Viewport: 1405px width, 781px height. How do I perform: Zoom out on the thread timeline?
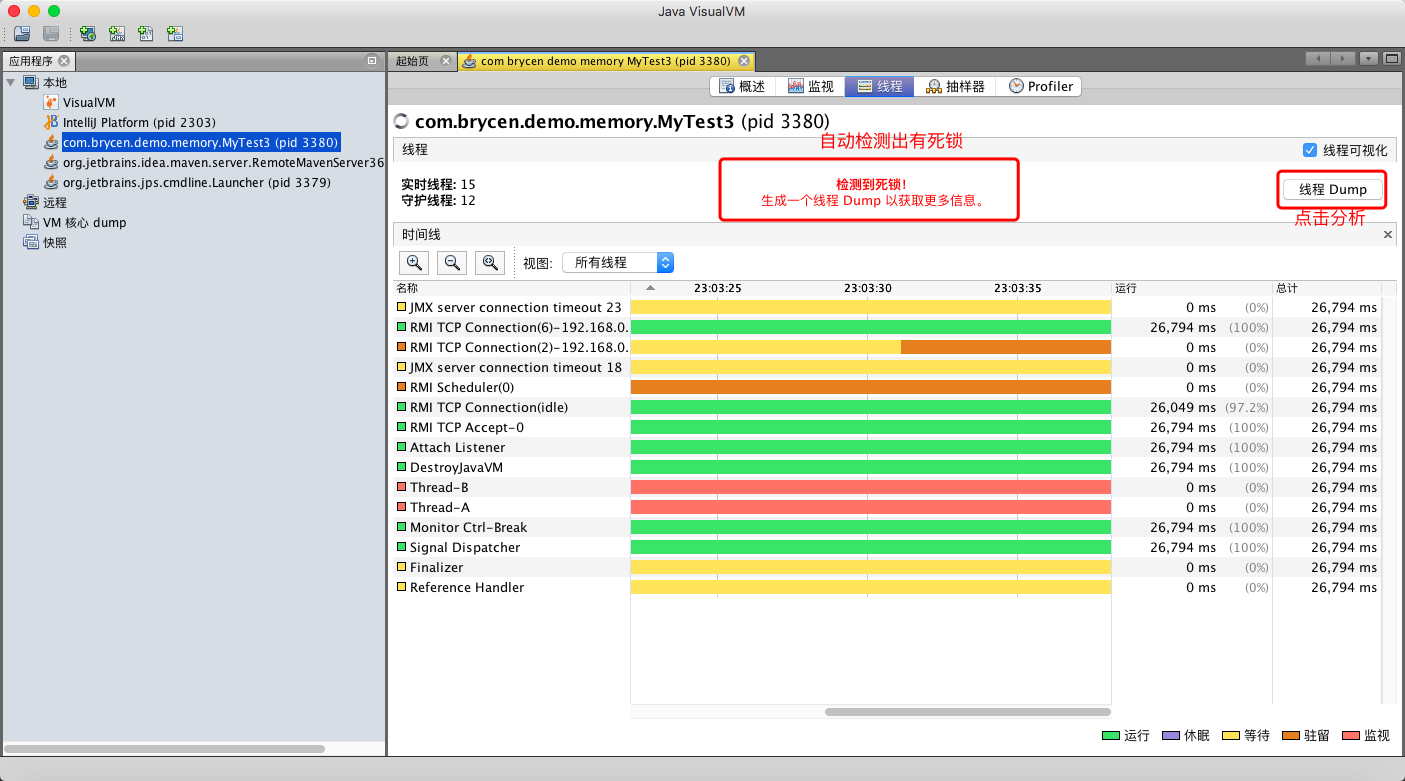point(452,262)
